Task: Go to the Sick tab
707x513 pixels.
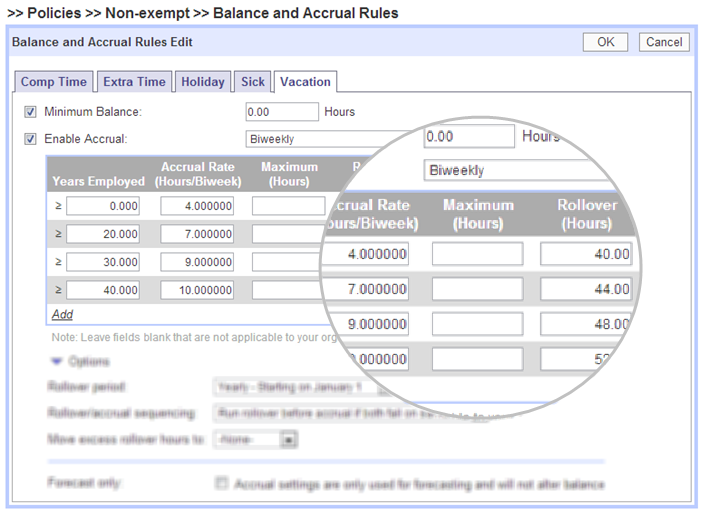Action: [x=253, y=82]
